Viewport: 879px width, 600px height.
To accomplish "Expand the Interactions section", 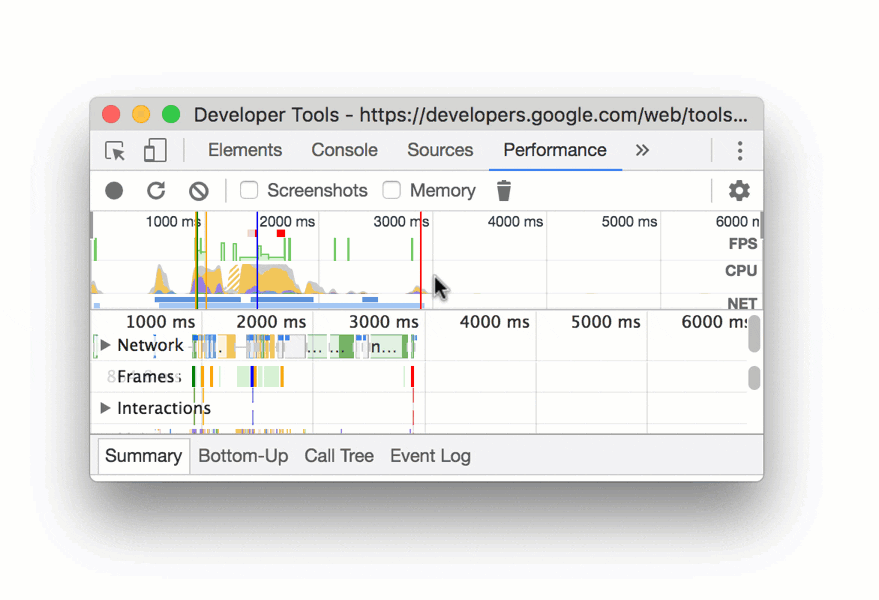I will pos(105,408).
